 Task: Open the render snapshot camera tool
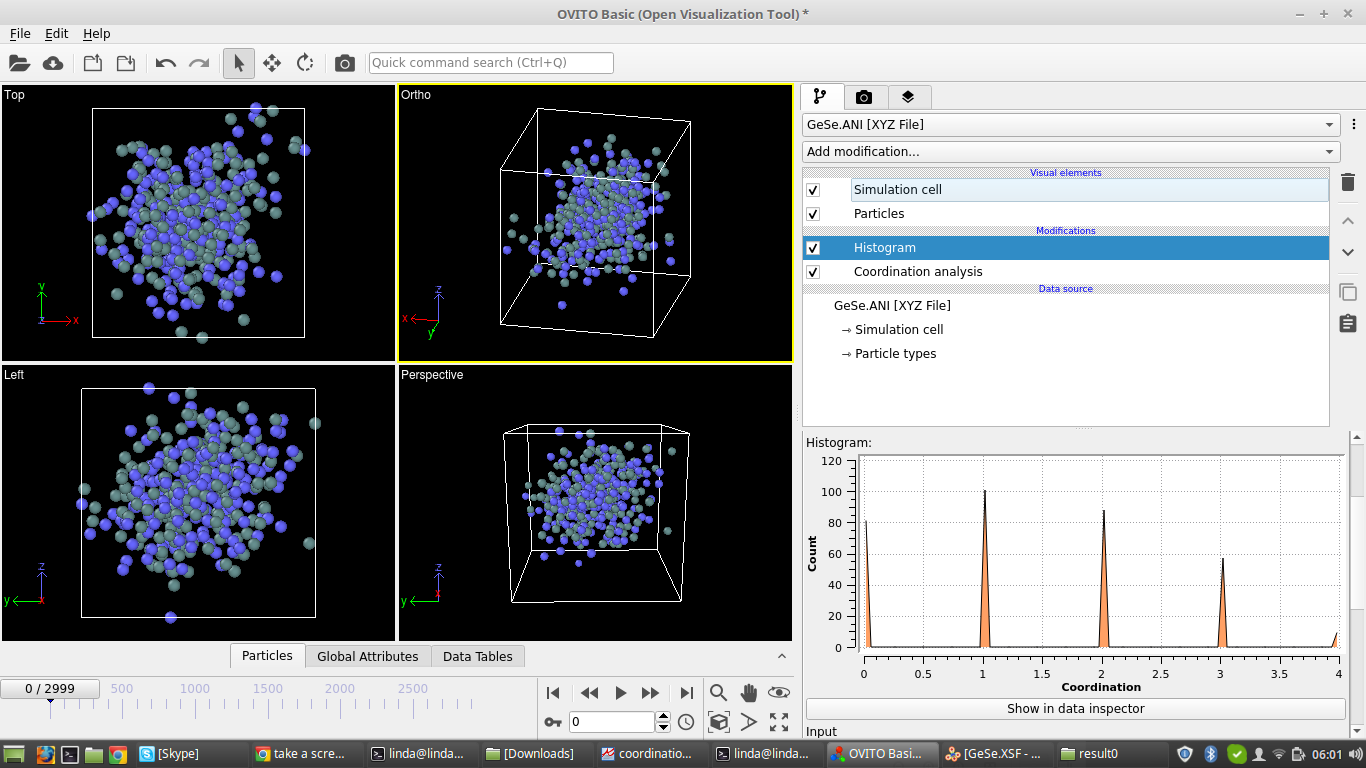[344, 62]
